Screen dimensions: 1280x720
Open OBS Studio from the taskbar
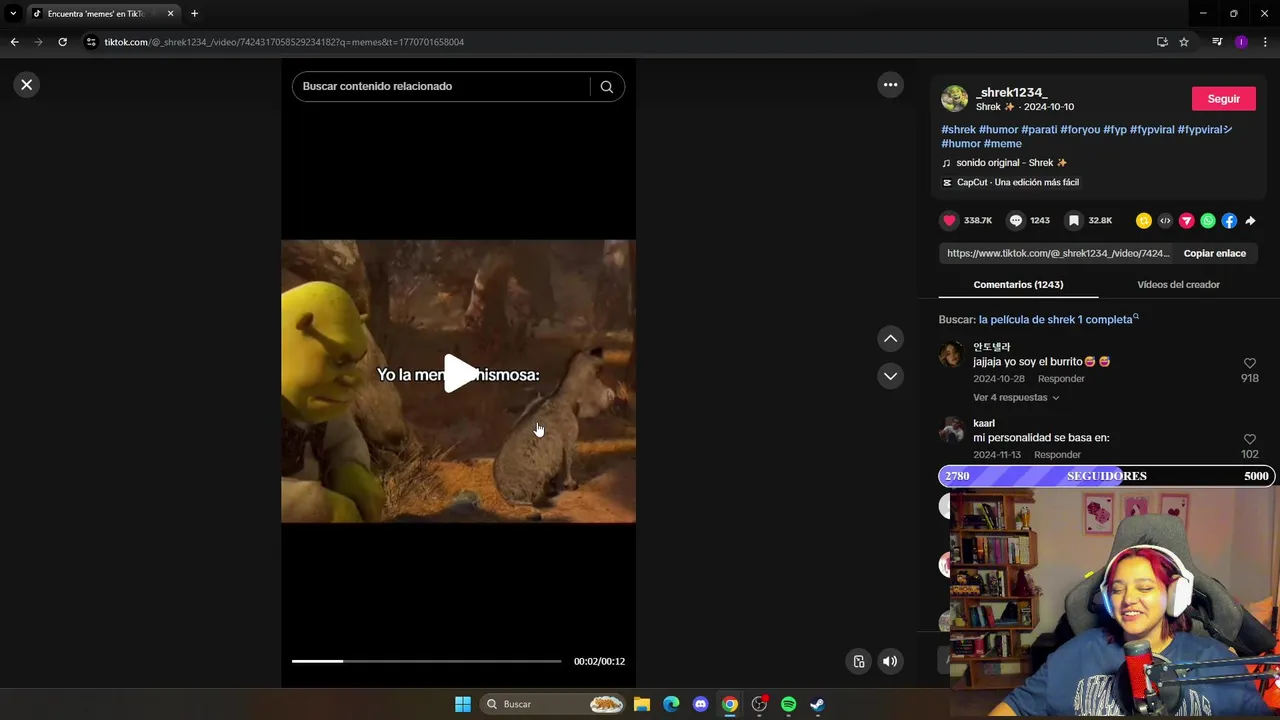pyautogui.click(x=759, y=704)
